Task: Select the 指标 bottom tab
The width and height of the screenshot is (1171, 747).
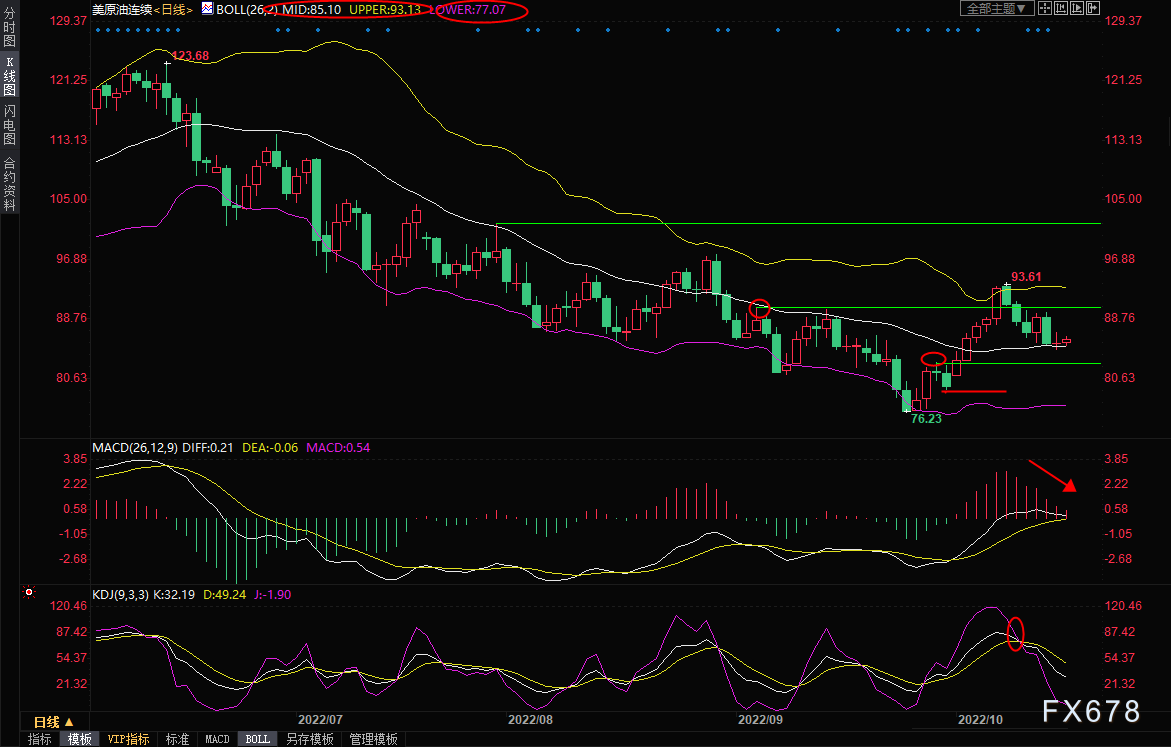Action: click(x=40, y=739)
